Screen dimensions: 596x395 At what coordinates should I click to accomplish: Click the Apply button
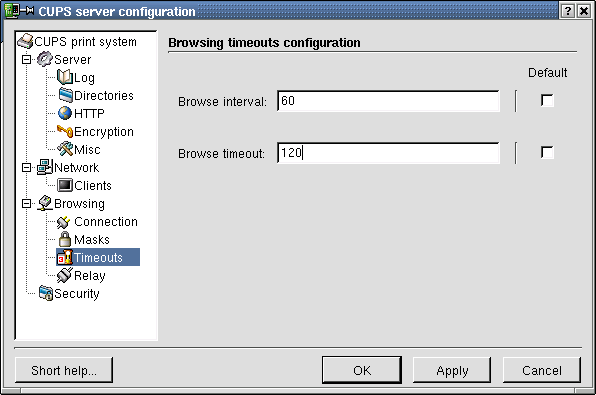click(x=452, y=370)
